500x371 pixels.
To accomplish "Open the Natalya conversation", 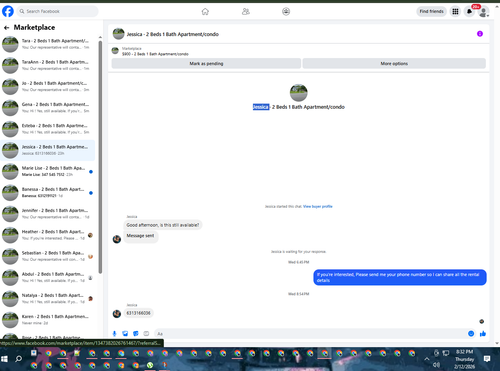I will tap(48, 299).
